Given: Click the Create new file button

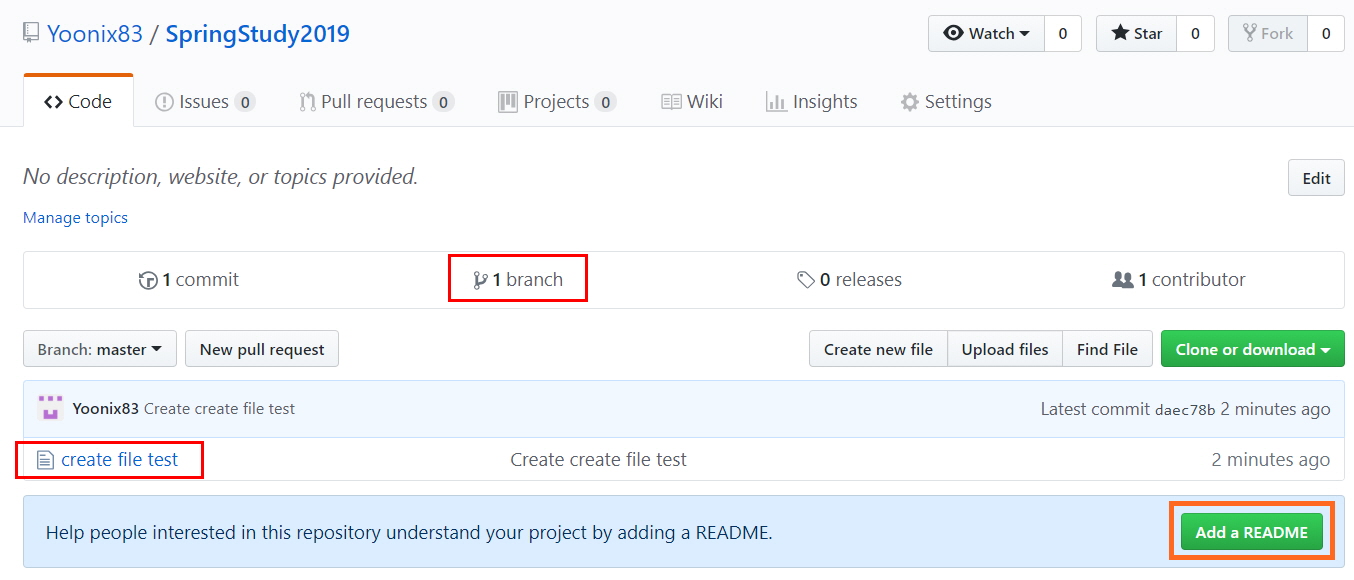Looking at the screenshot, I should [878, 349].
